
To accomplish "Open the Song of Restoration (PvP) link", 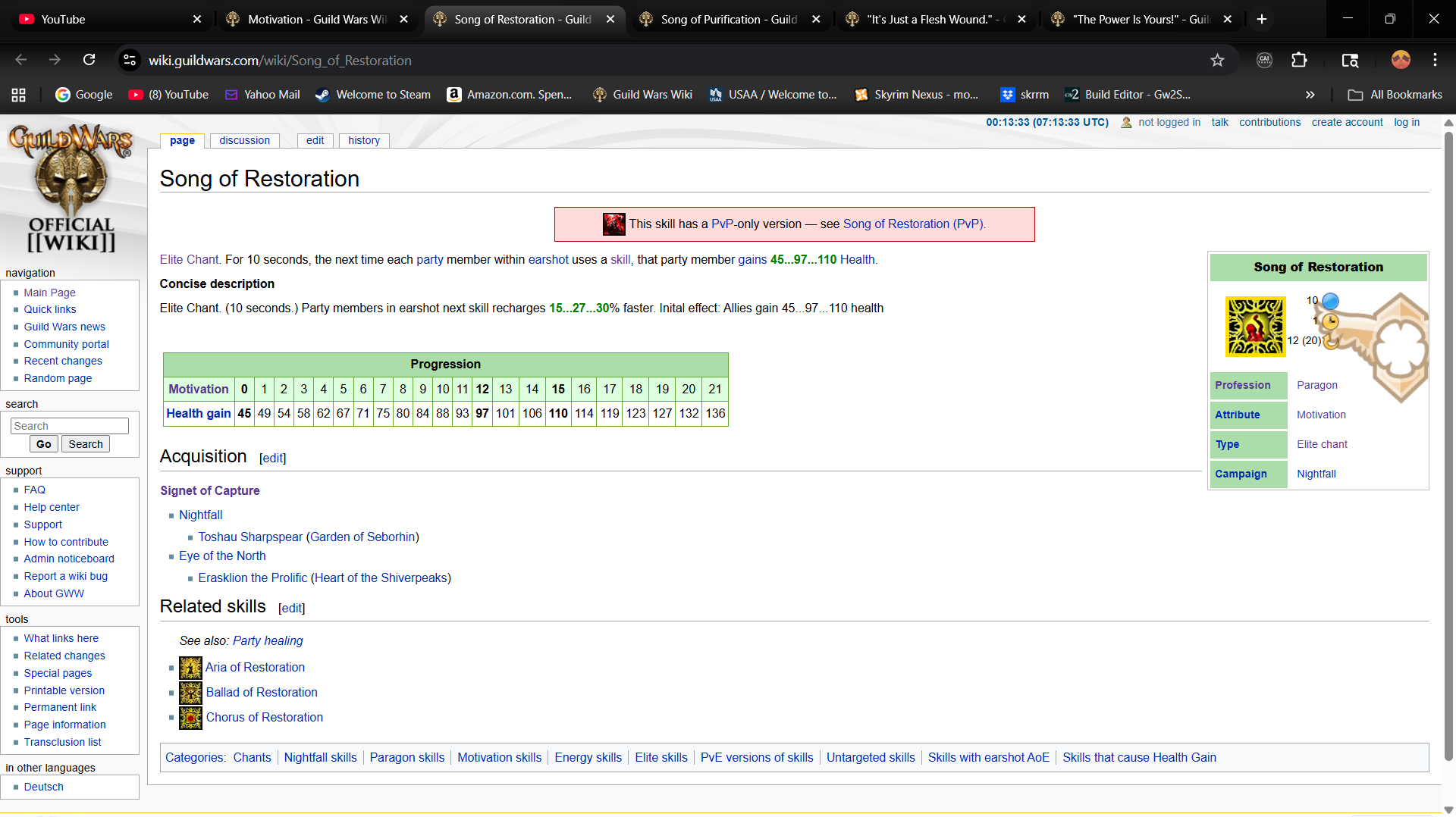I will click(913, 224).
